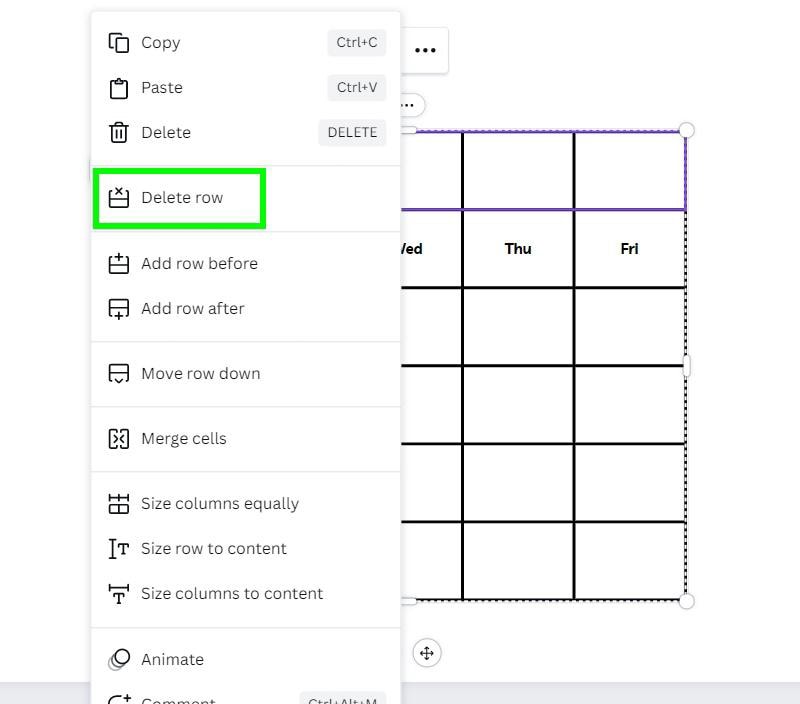Screen dimensions: 800x704
Task: Click the Size columns equally icon
Action: (x=119, y=504)
